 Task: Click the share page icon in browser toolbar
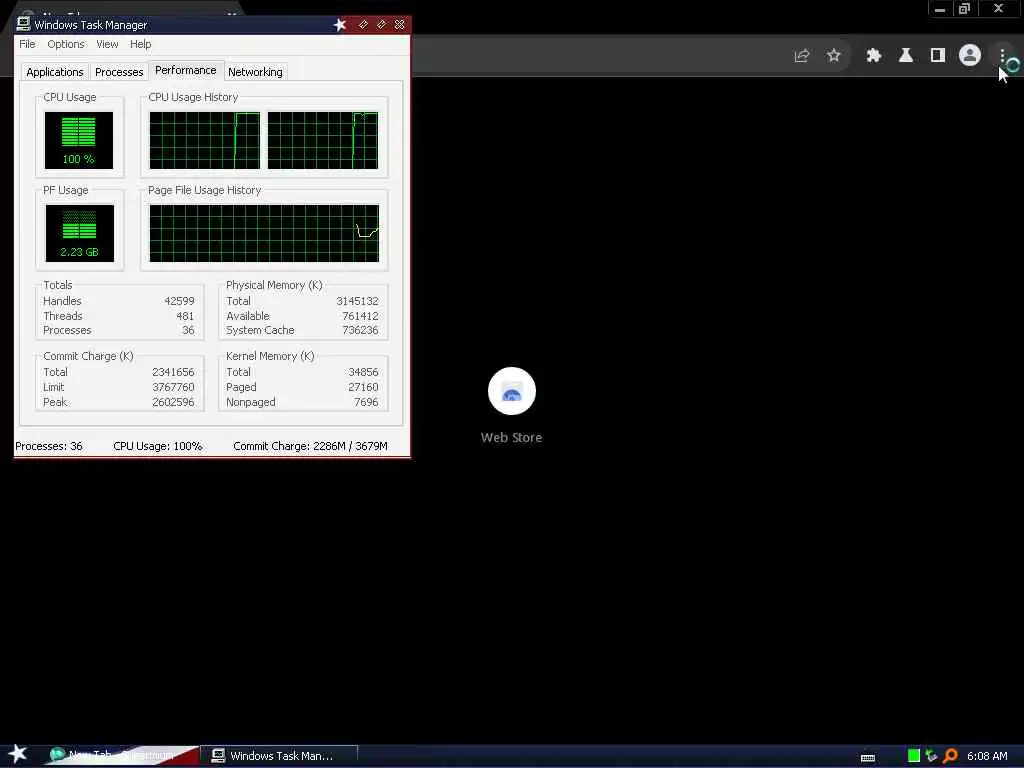[x=801, y=56]
